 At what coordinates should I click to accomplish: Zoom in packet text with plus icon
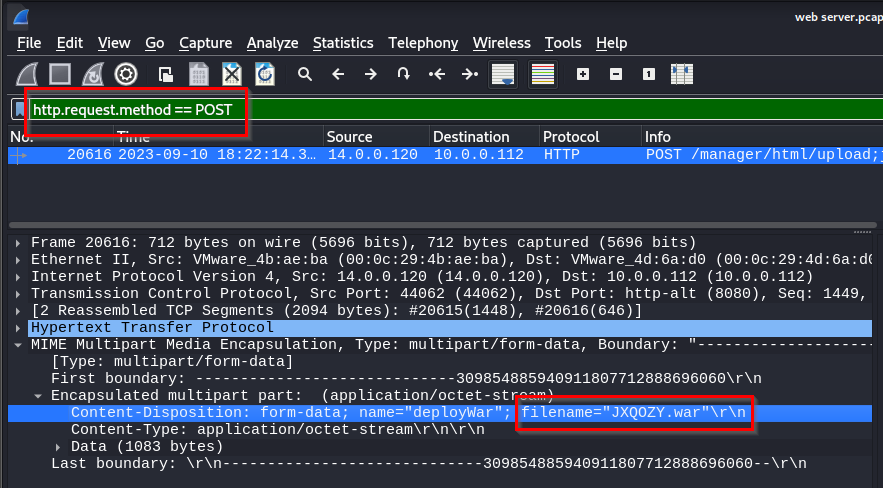point(583,74)
